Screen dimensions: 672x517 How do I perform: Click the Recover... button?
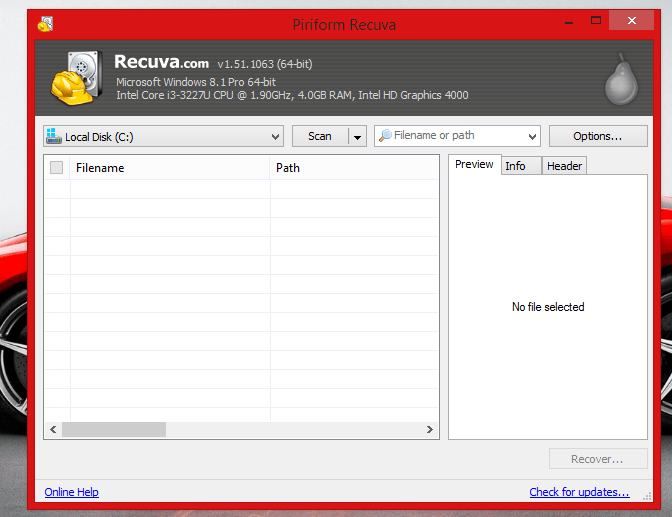pos(598,459)
